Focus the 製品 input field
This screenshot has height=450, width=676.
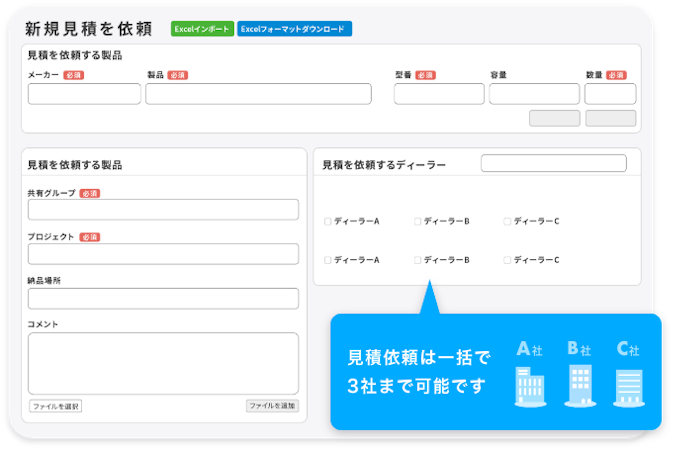pos(258,94)
